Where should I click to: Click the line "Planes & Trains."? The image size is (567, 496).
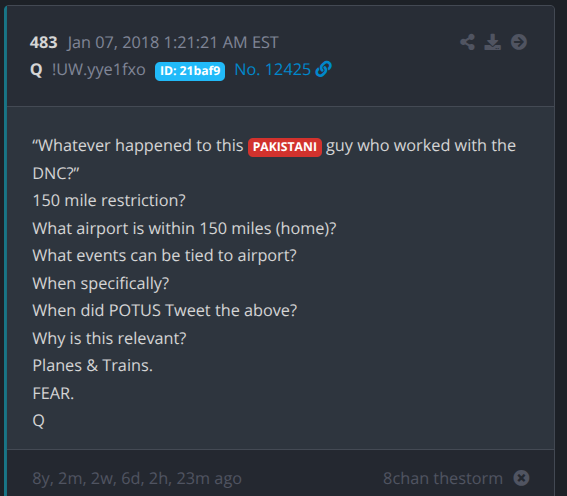[x=93, y=365]
